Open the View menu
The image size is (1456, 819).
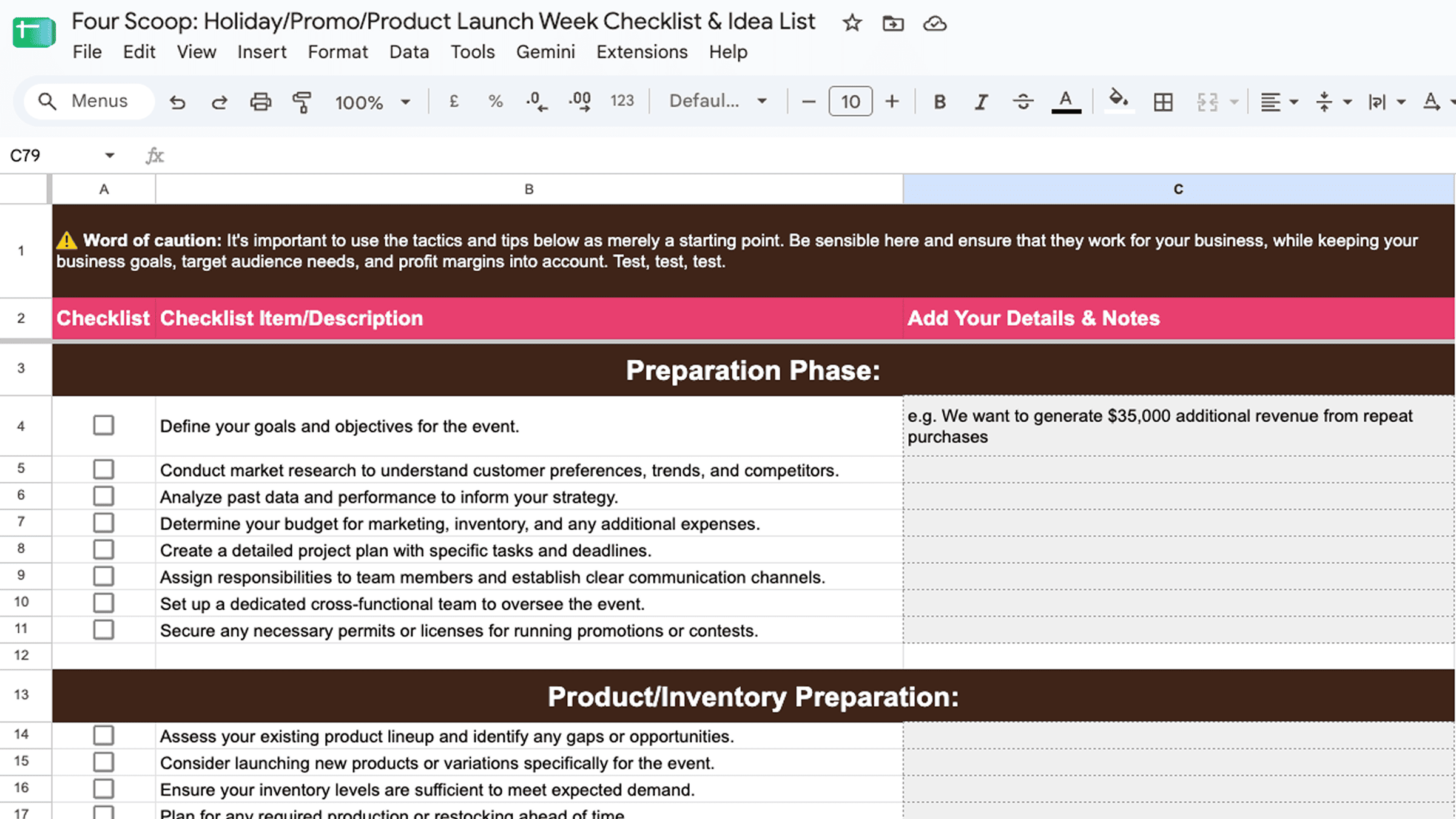click(197, 52)
